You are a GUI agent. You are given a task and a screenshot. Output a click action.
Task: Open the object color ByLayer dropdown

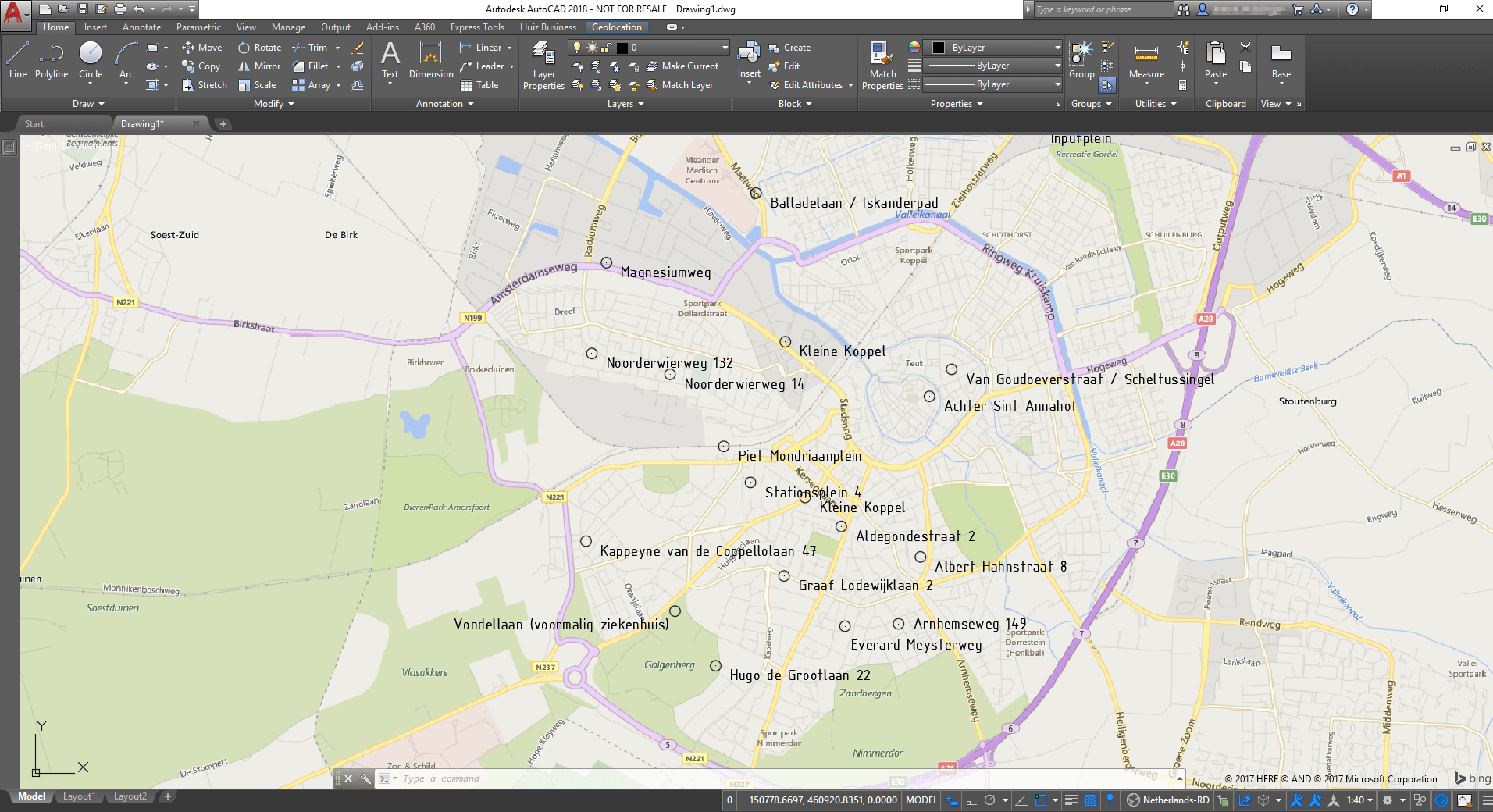[993, 48]
